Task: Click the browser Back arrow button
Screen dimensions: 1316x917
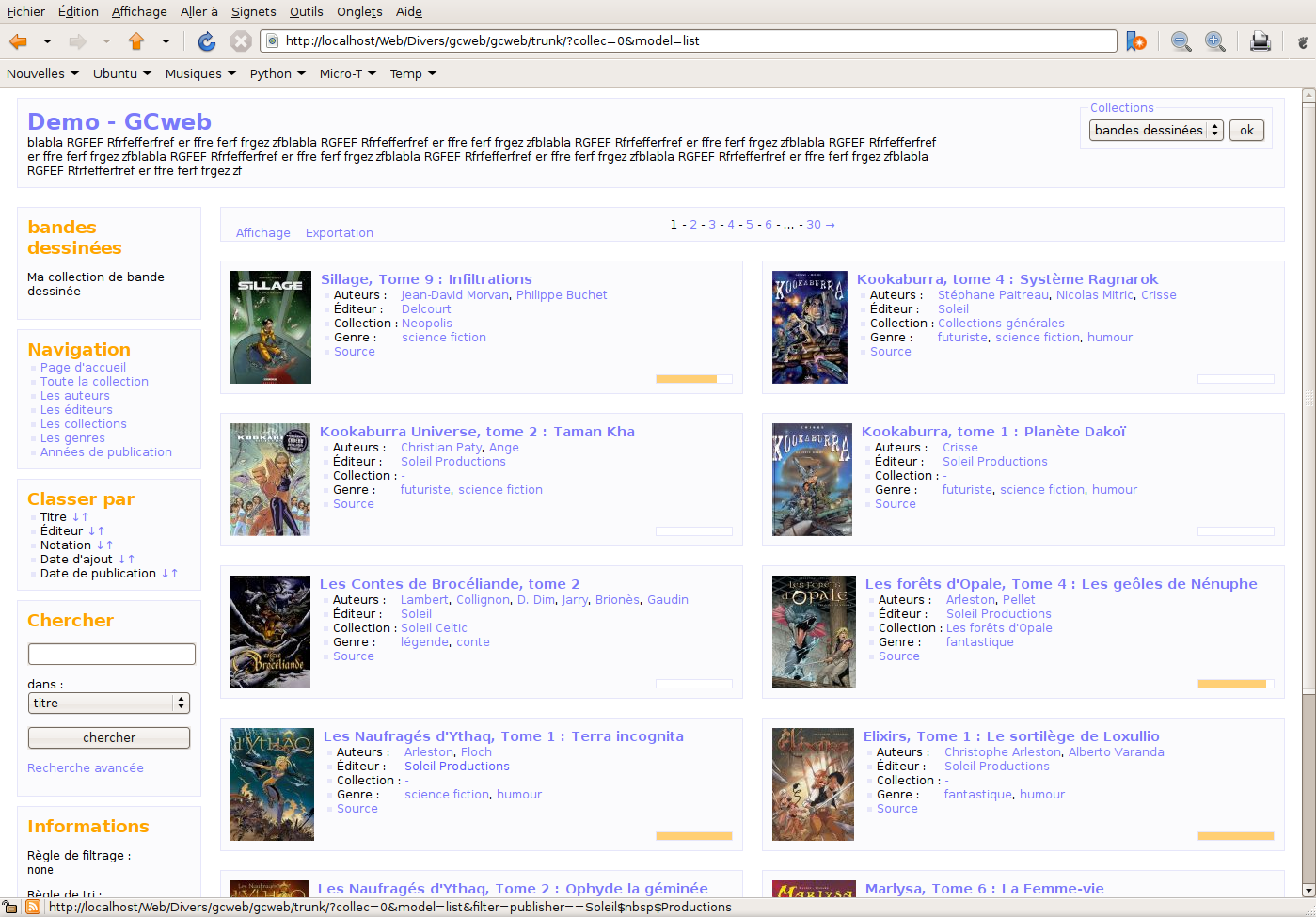Action: click(x=18, y=41)
